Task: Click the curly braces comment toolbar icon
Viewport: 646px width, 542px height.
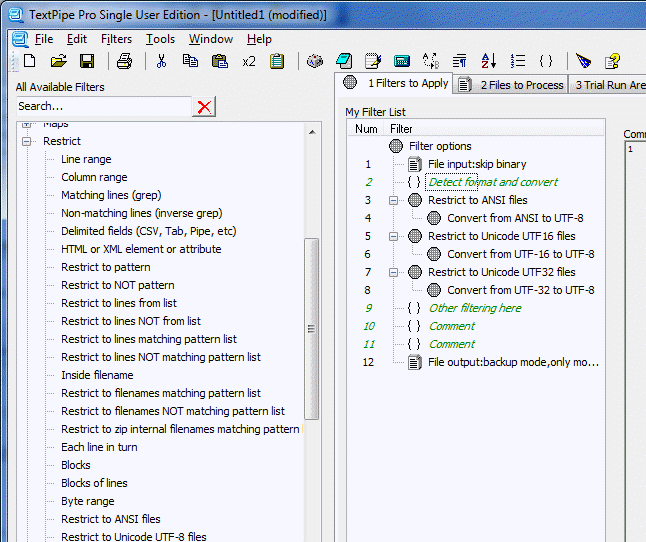Action: pyautogui.click(x=546, y=62)
